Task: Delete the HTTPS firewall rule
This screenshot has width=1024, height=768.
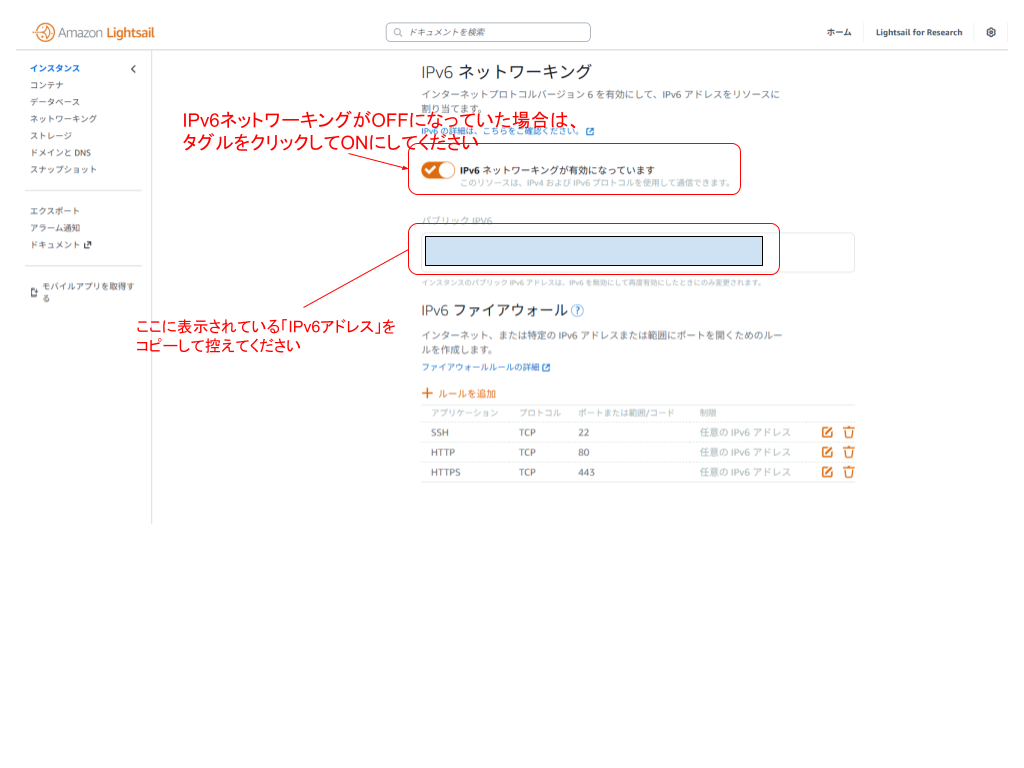Action: 848,472
